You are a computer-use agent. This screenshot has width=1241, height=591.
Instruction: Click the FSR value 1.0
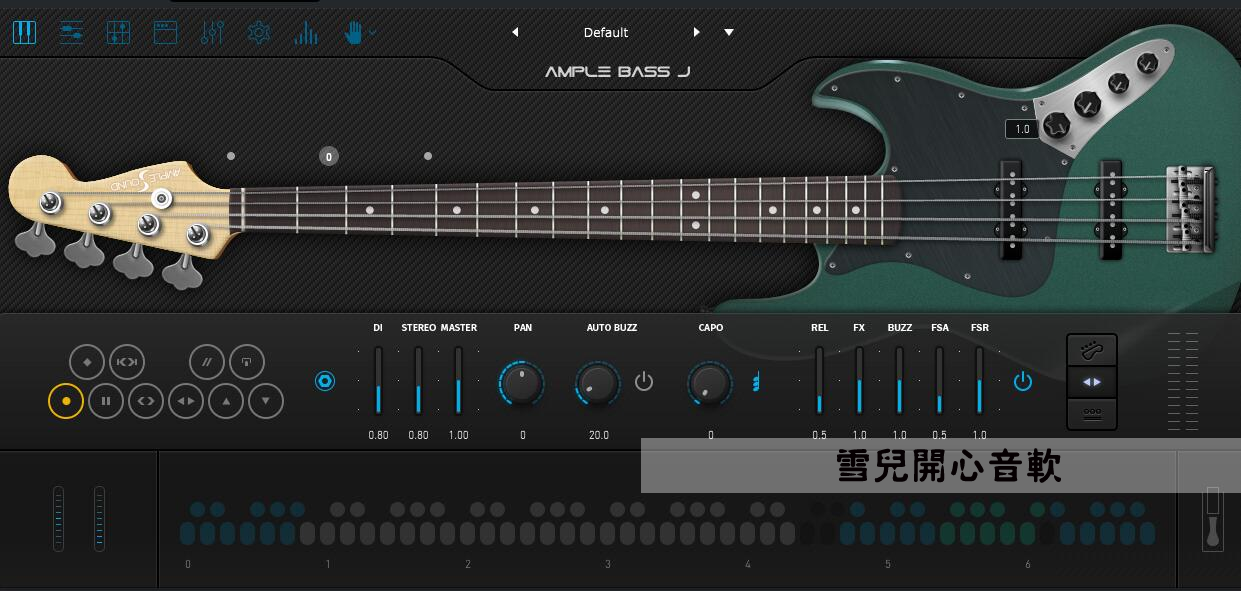(x=979, y=435)
